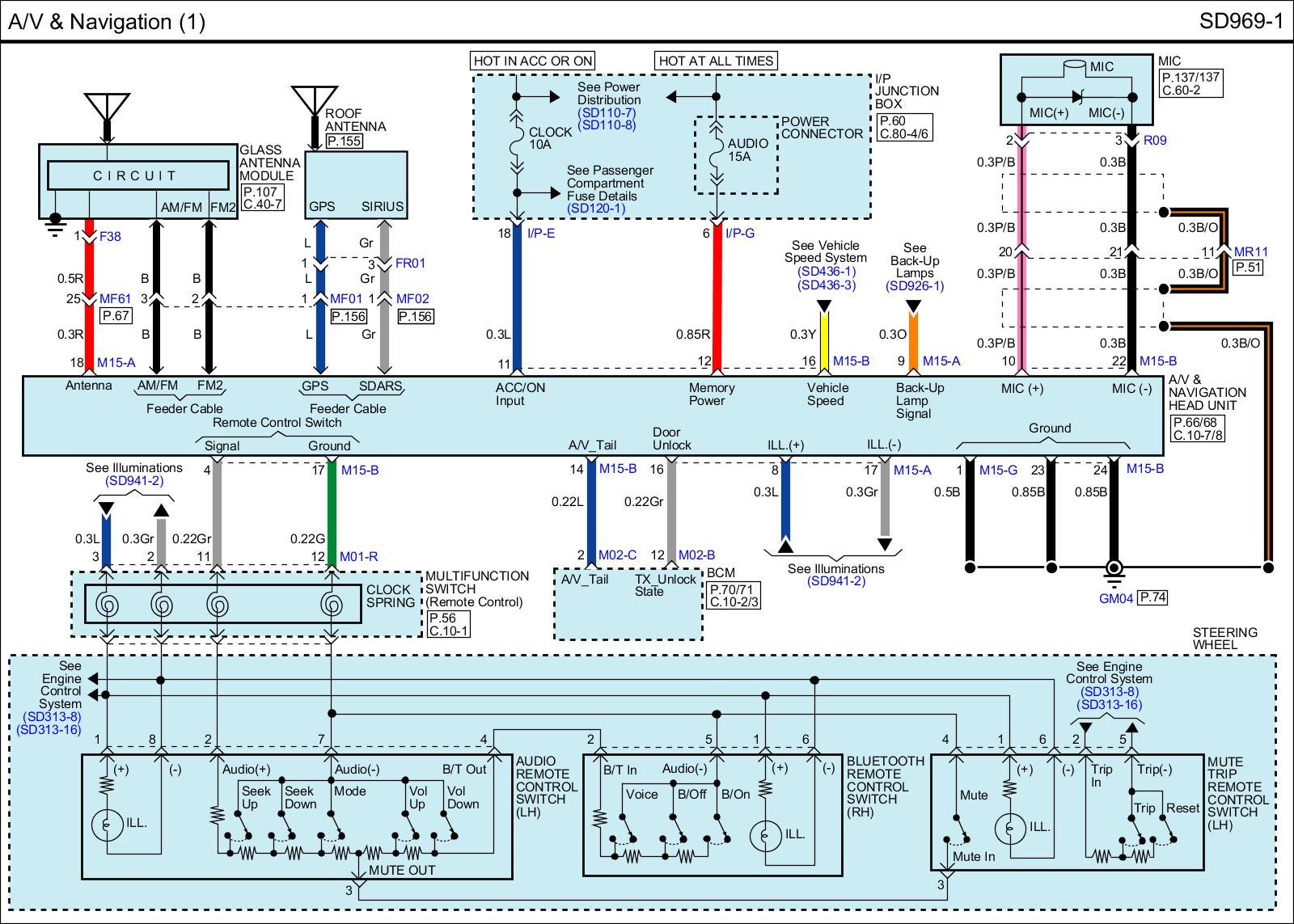Click the roof antenna symbol
Image resolution: width=1294 pixels, height=924 pixels.
(315, 101)
